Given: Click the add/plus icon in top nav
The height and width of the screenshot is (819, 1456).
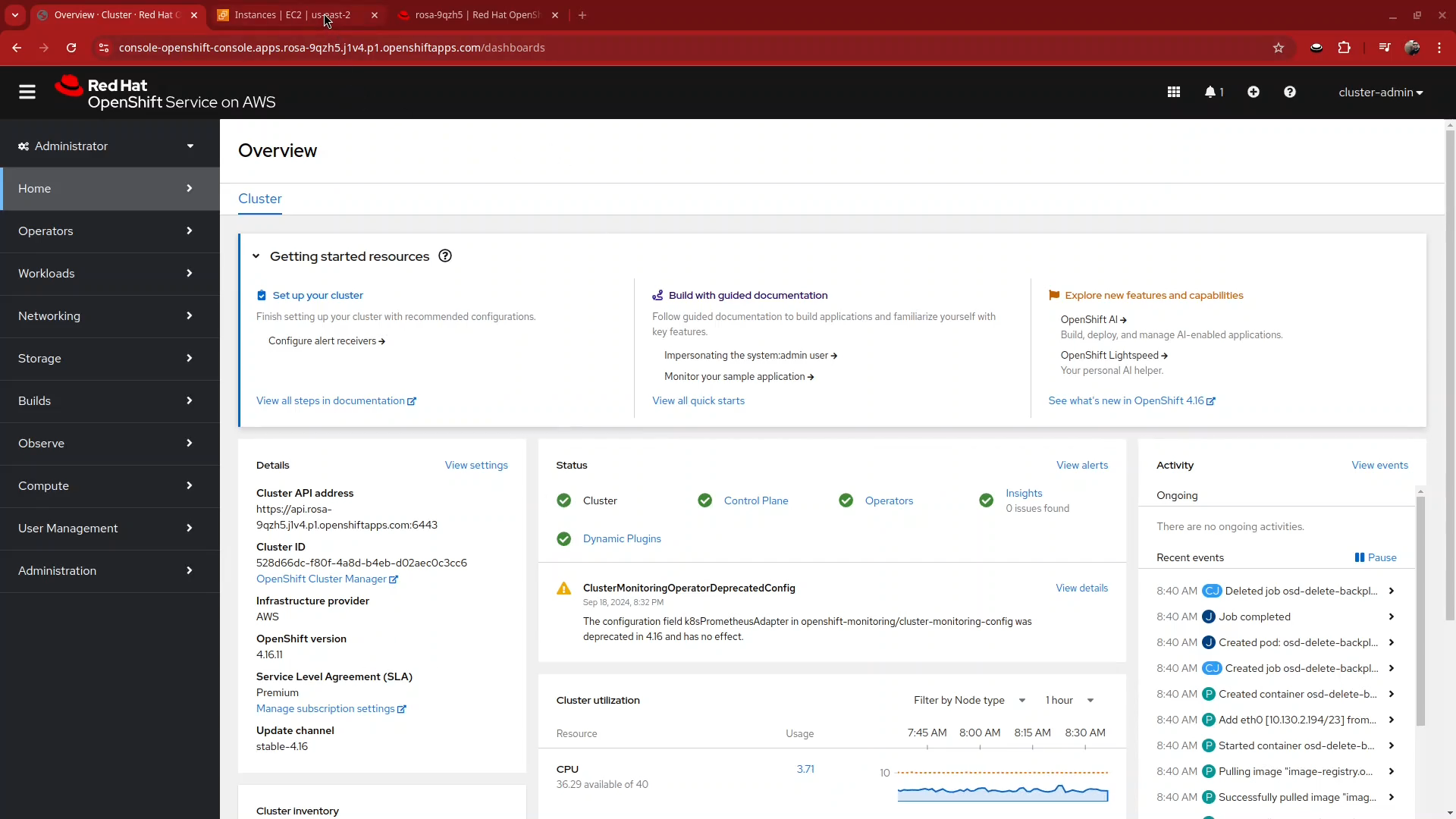Looking at the screenshot, I should (1253, 92).
